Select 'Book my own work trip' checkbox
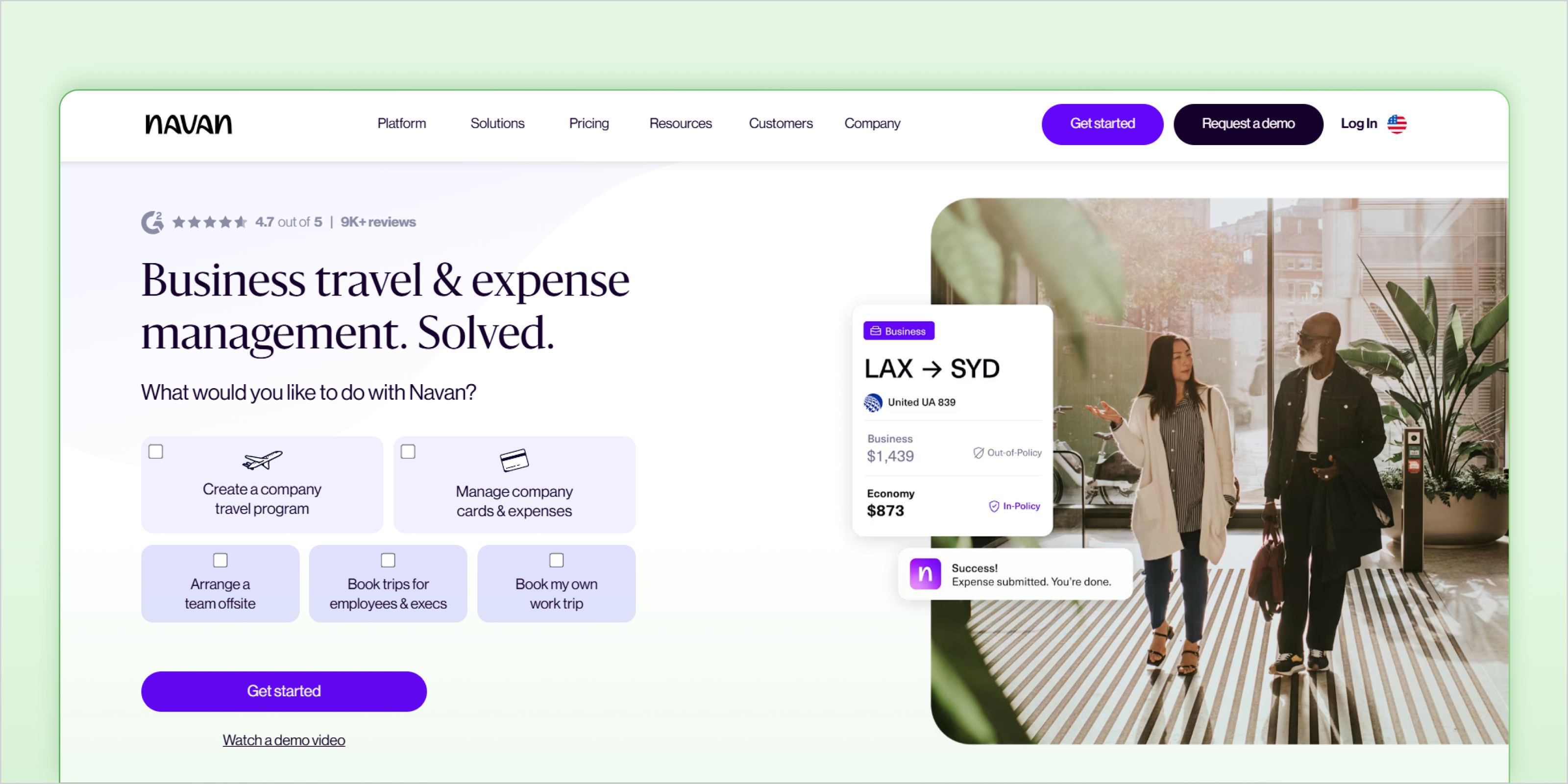This screenshot has width=1568, height=784. coord(556,560)
